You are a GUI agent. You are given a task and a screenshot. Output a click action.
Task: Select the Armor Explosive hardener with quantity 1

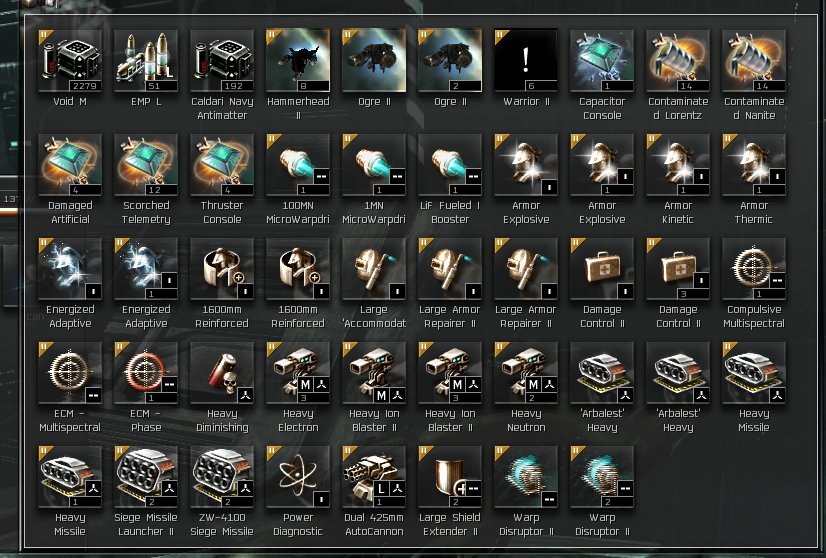tap(601, 165)
